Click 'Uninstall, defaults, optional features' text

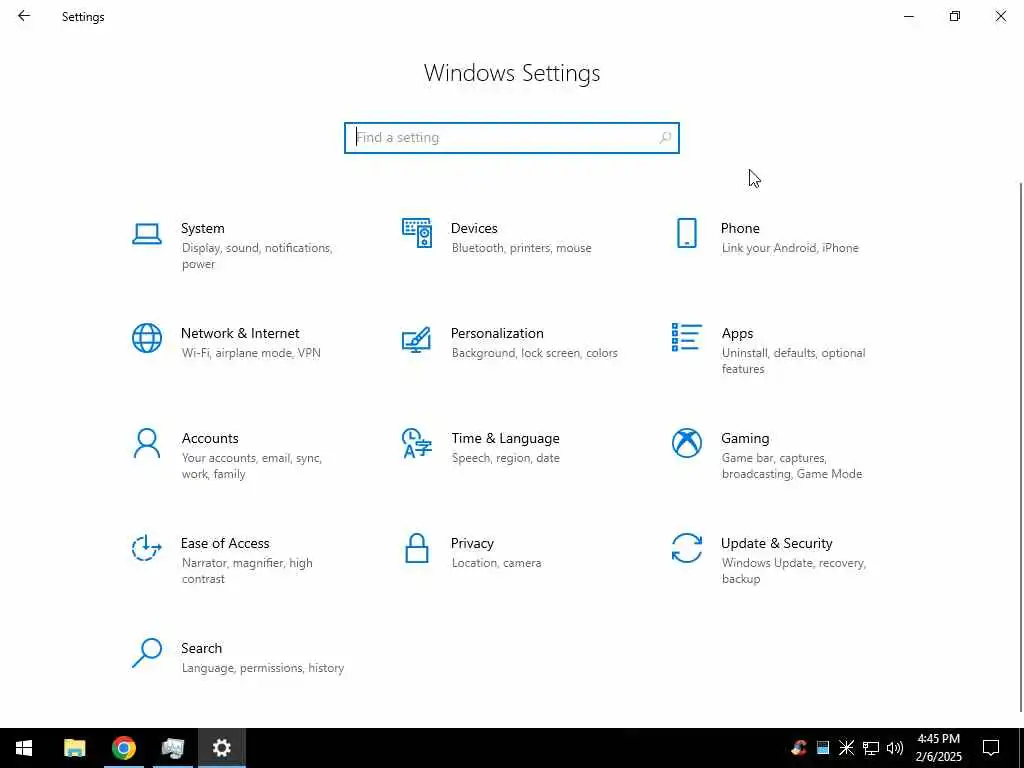793,361
